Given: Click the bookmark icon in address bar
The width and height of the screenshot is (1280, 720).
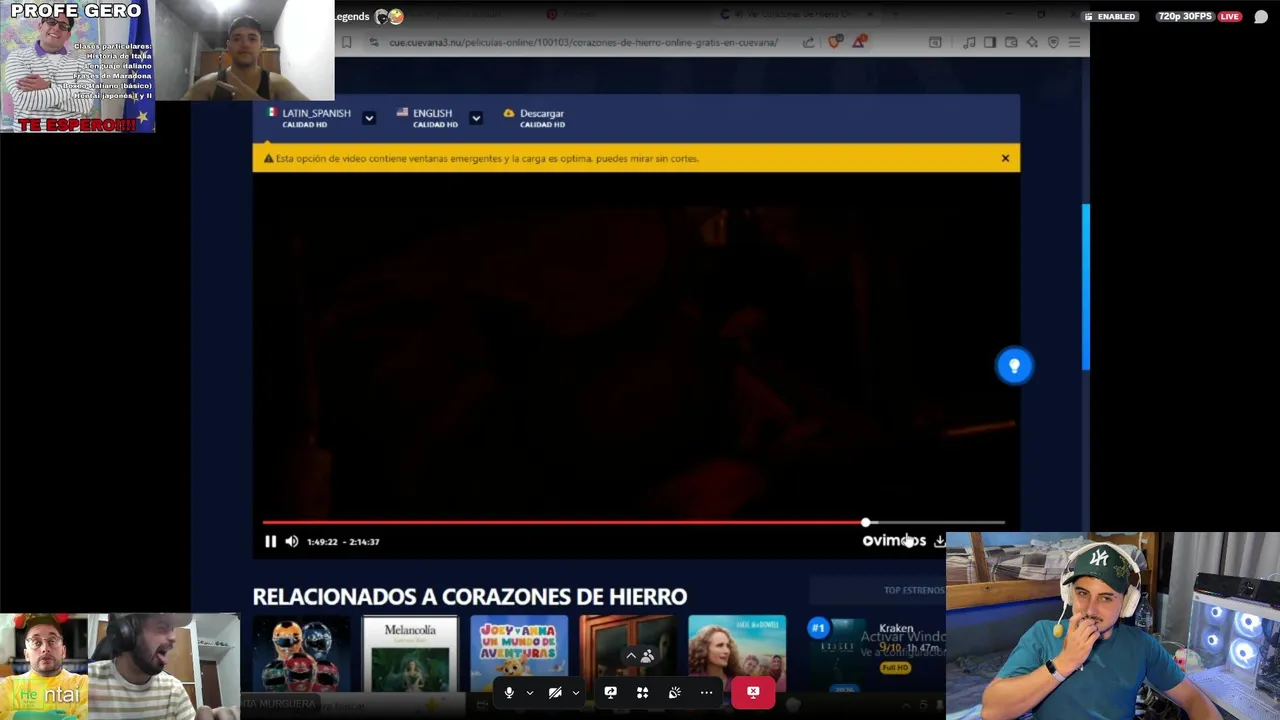Looking at the screenshot, I should 346,42.
